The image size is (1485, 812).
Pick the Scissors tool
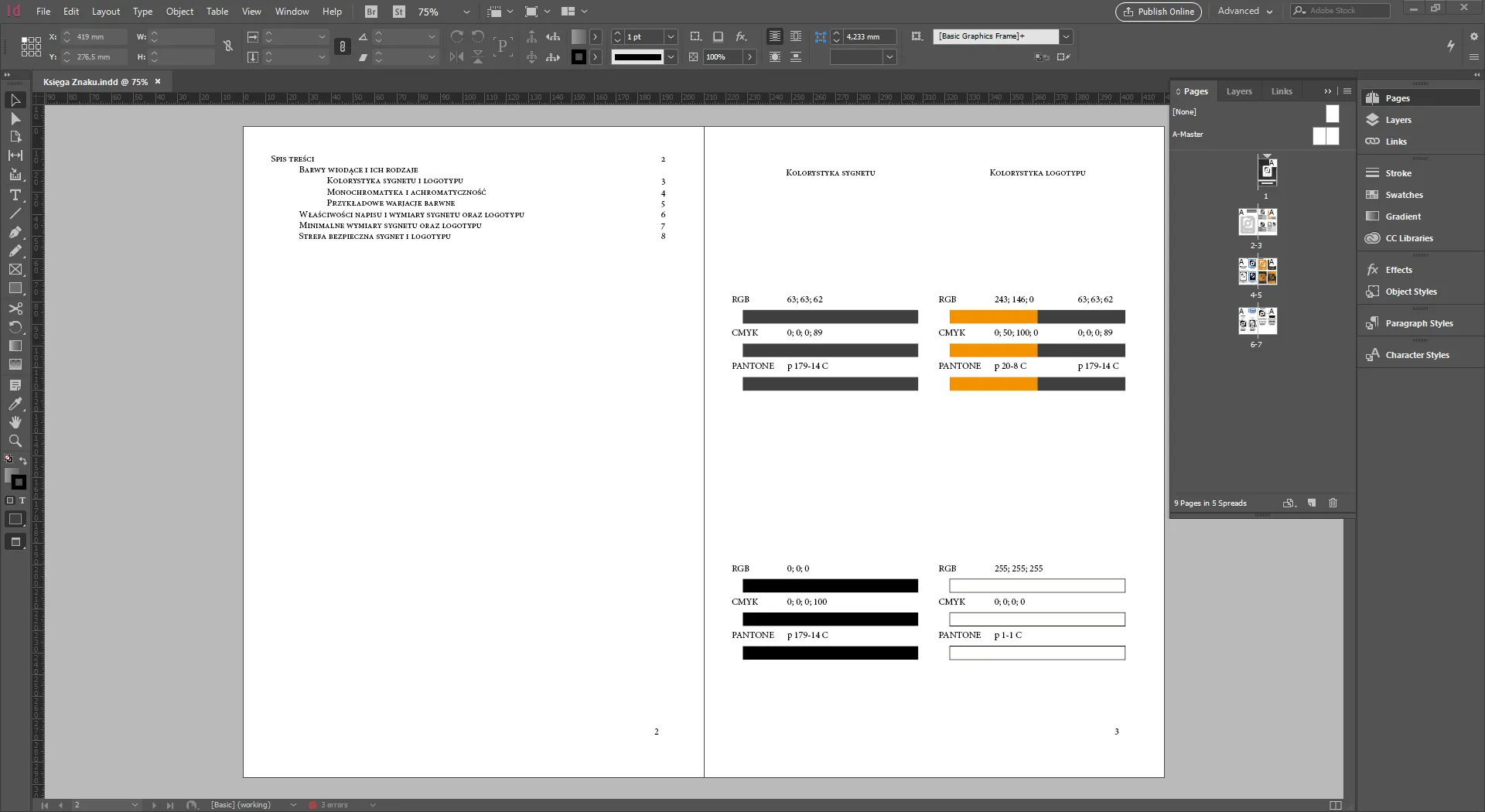point(15,309)
